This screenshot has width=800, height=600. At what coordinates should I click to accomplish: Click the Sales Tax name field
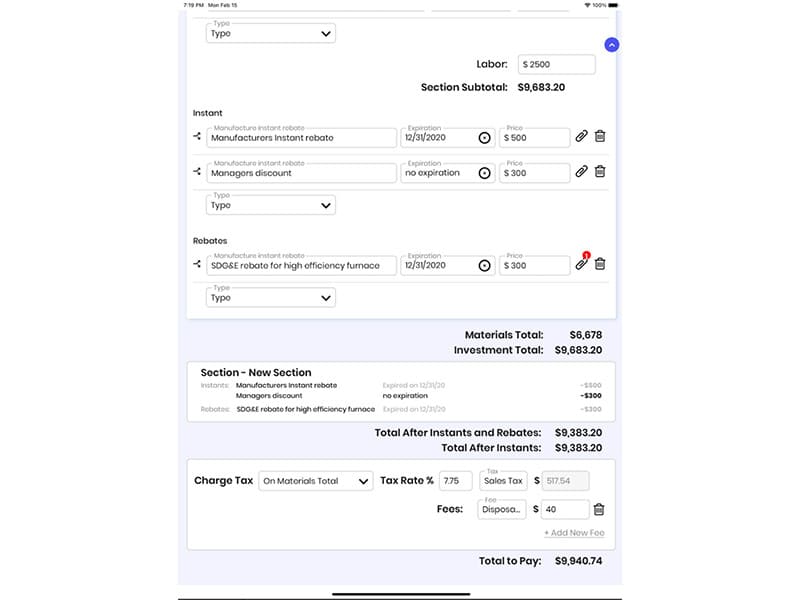502,481
